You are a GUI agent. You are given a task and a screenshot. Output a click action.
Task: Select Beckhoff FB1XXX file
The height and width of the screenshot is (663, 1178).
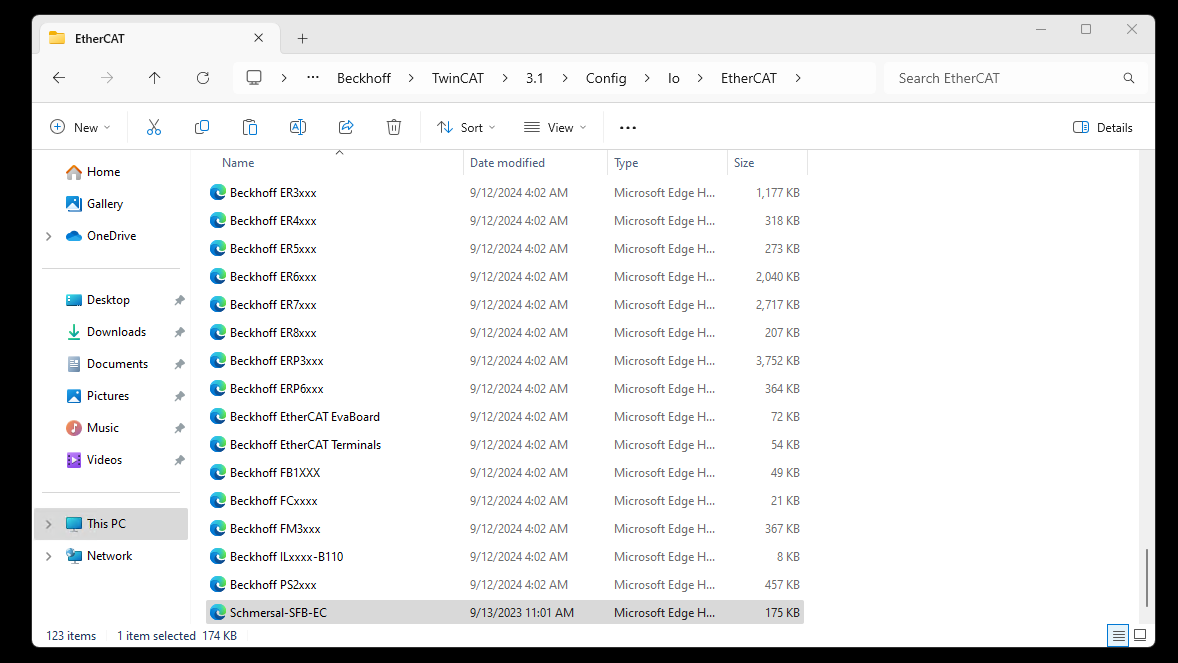[x=505, y=473]
